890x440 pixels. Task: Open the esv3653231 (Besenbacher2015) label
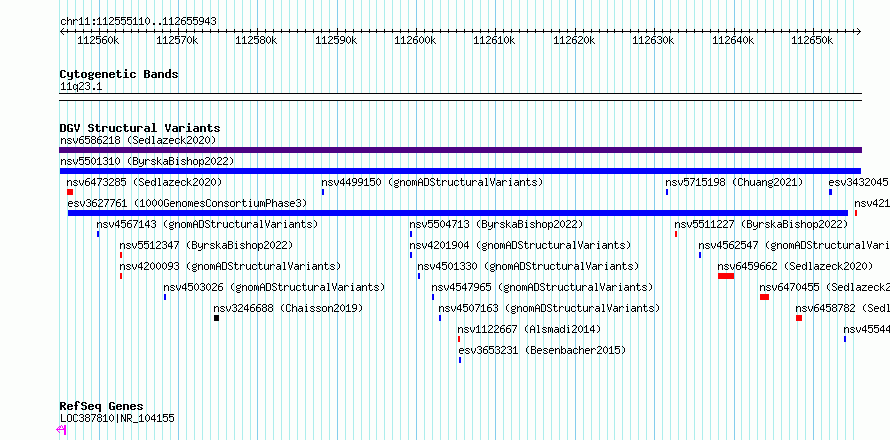pyautogui.click(x=543, y=350)
